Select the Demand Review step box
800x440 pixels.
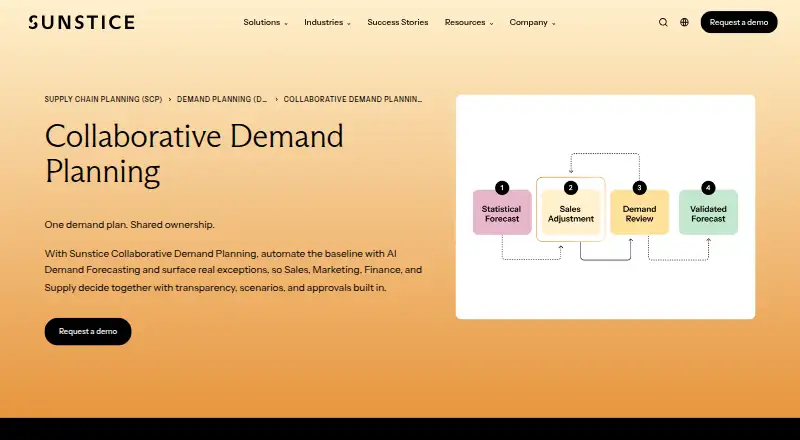(639, 212)
